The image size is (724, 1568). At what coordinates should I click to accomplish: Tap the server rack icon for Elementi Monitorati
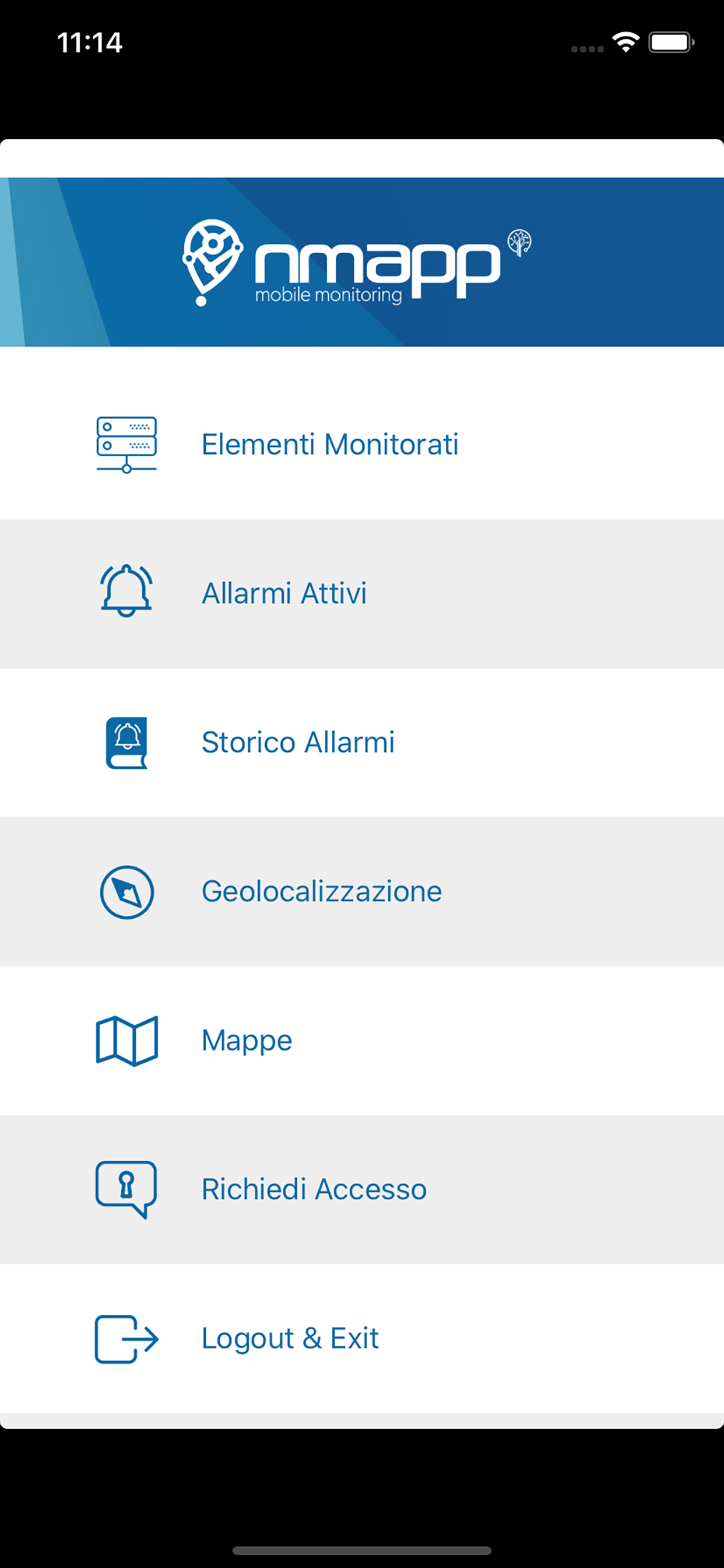(x=126, y=444)
